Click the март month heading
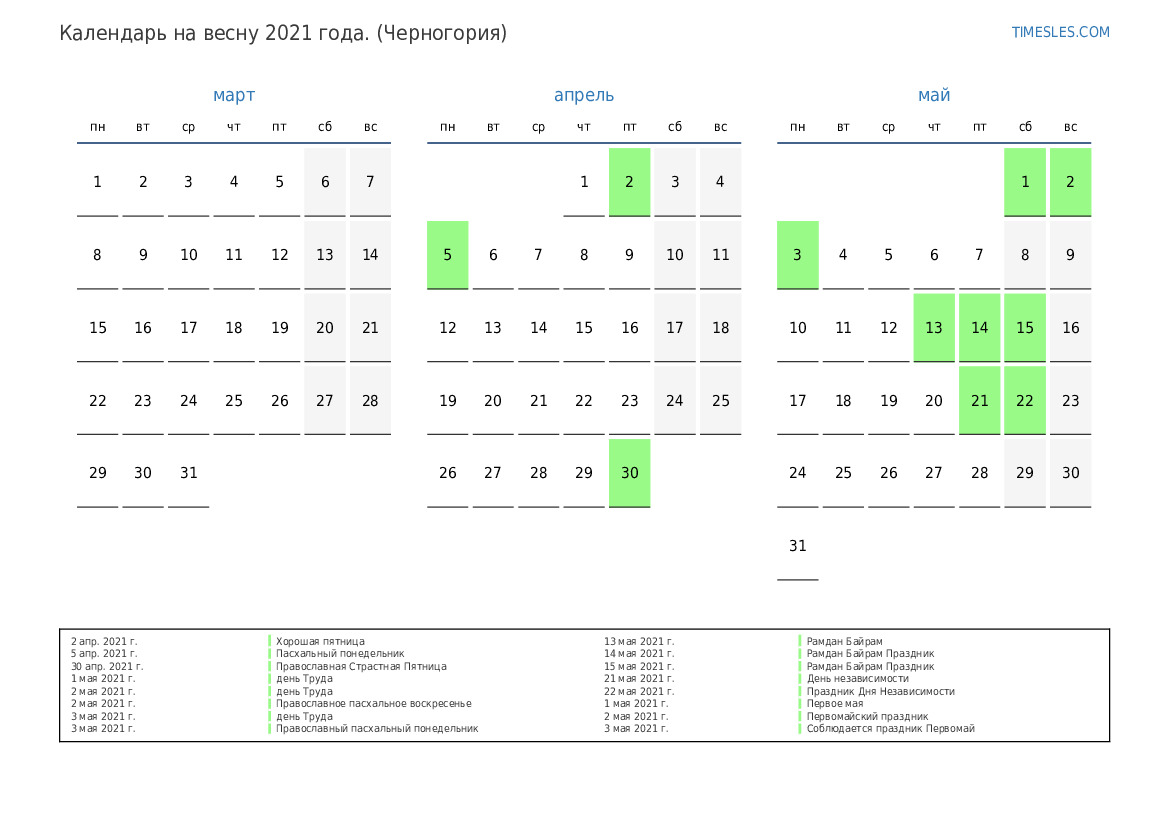 [x=234, y=95]
